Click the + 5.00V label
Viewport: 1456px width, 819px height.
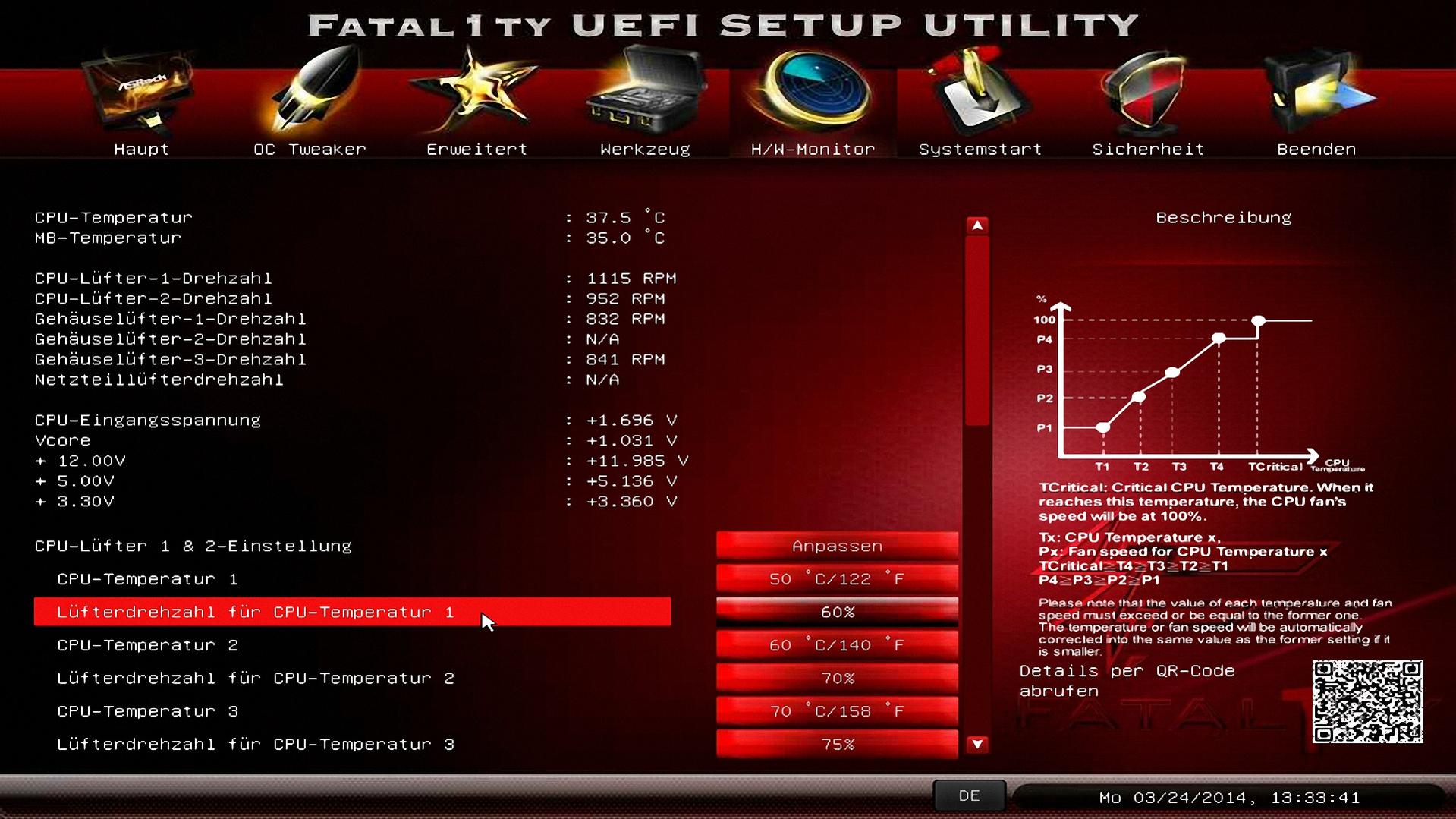pyautogui.click(x=74, y=481)
